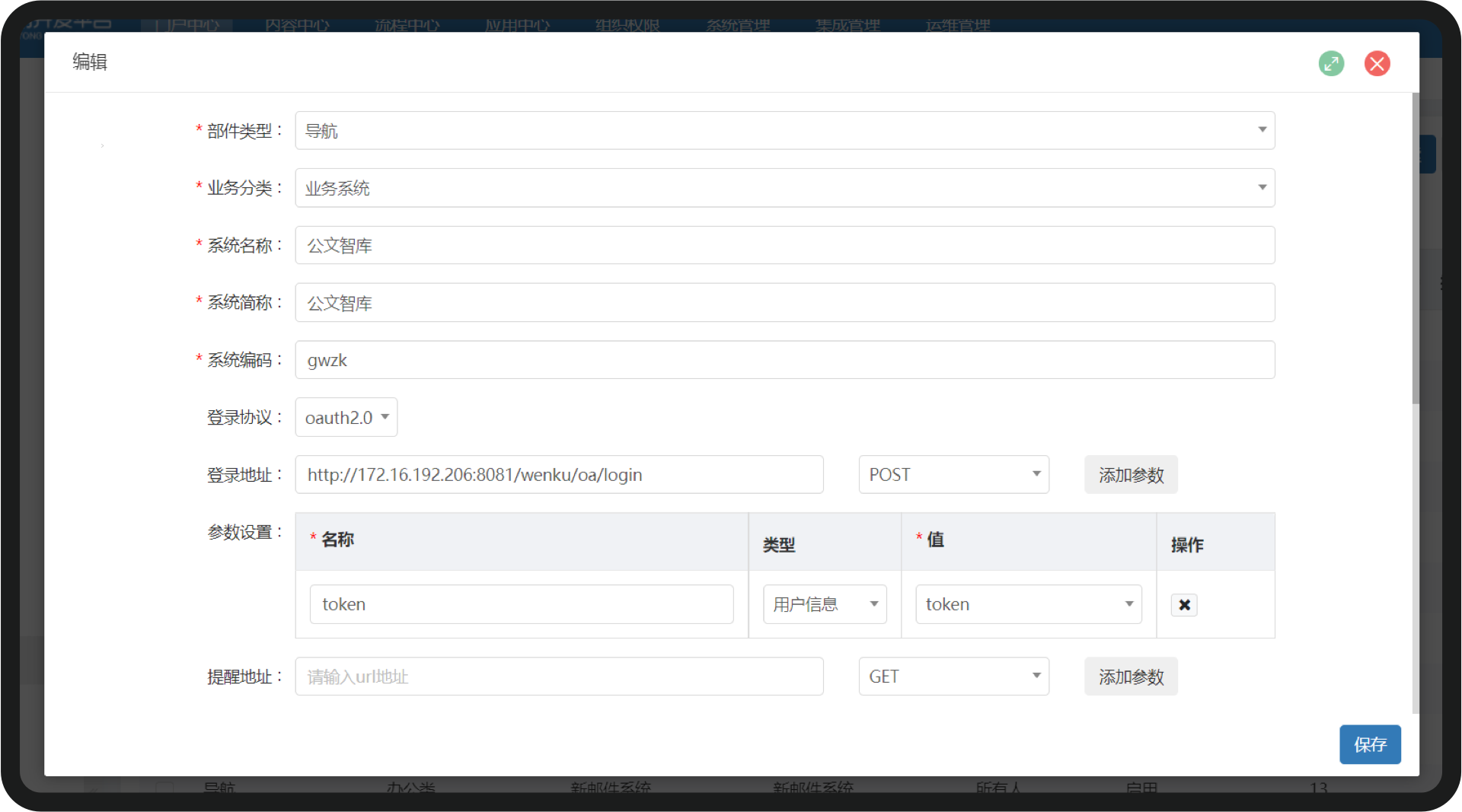
Task: Open the GET method dropdown
Action: 954,677
